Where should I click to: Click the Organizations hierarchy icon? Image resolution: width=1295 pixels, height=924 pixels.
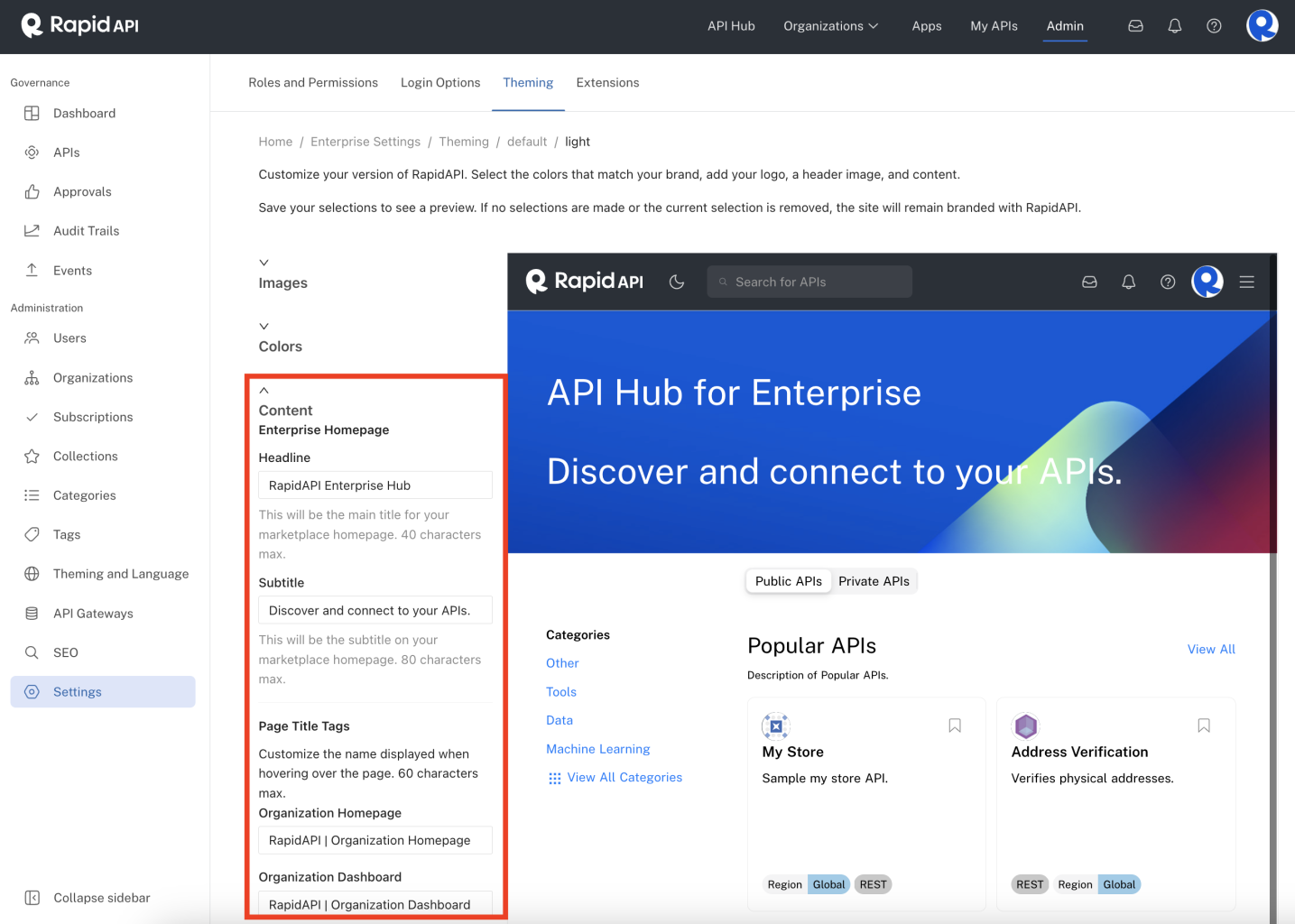[x=32, y=378]
